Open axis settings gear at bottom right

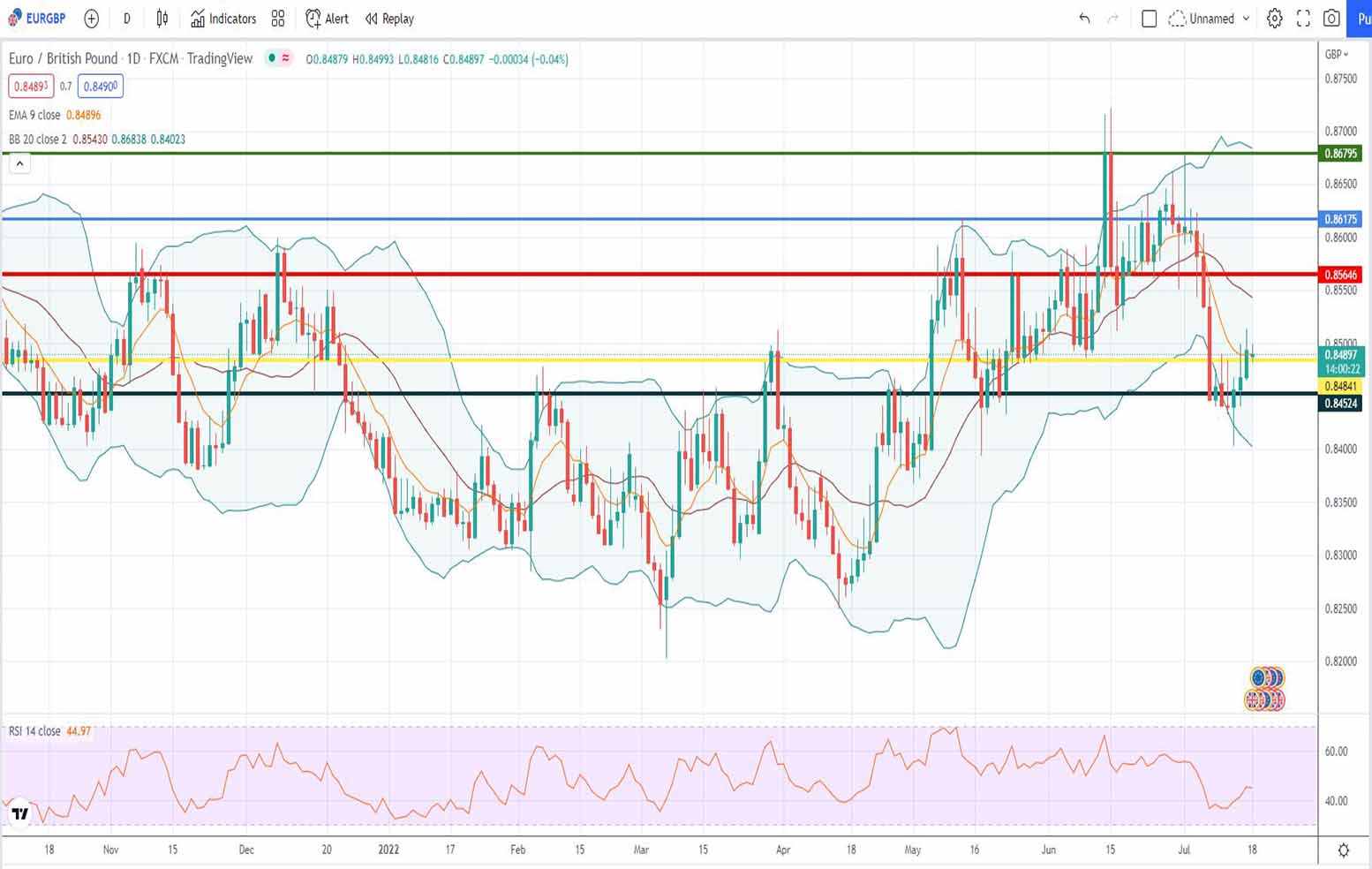click(x=1343, y=850)
